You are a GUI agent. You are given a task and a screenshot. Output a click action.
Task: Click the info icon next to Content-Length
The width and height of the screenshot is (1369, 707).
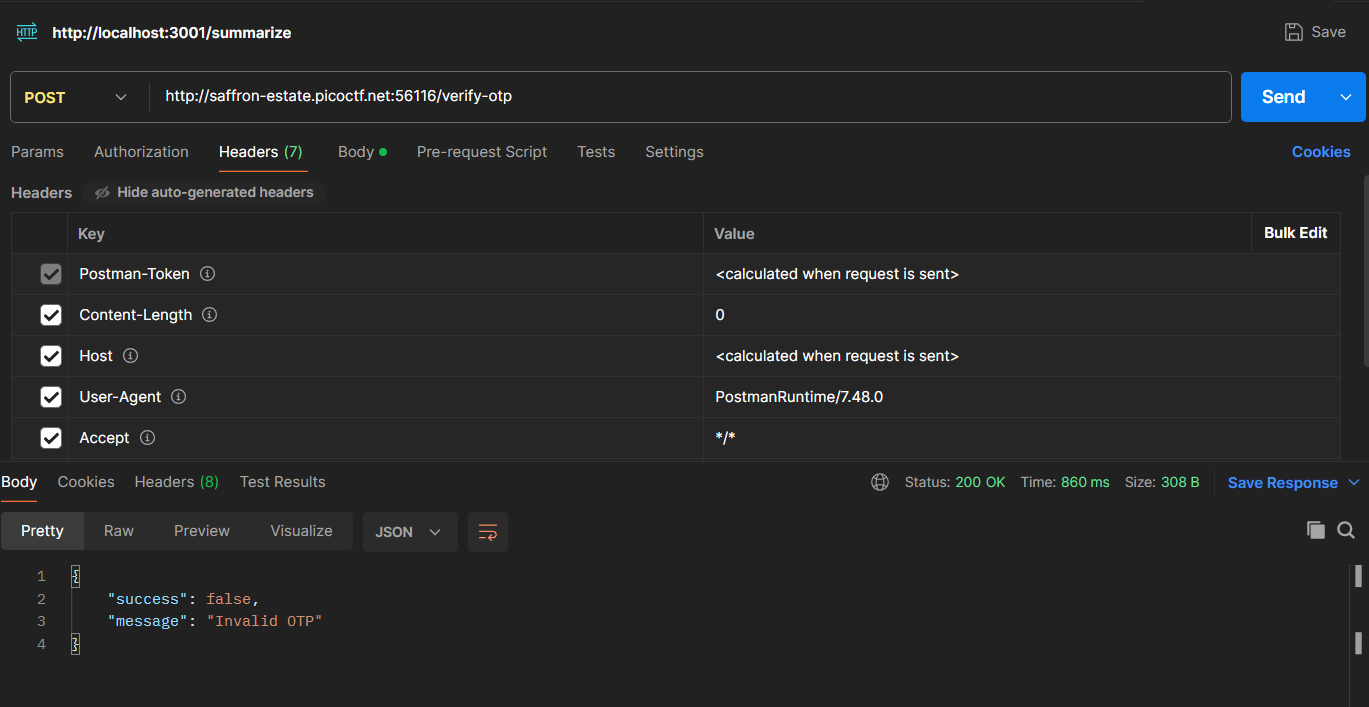click(x=210, y=315)
